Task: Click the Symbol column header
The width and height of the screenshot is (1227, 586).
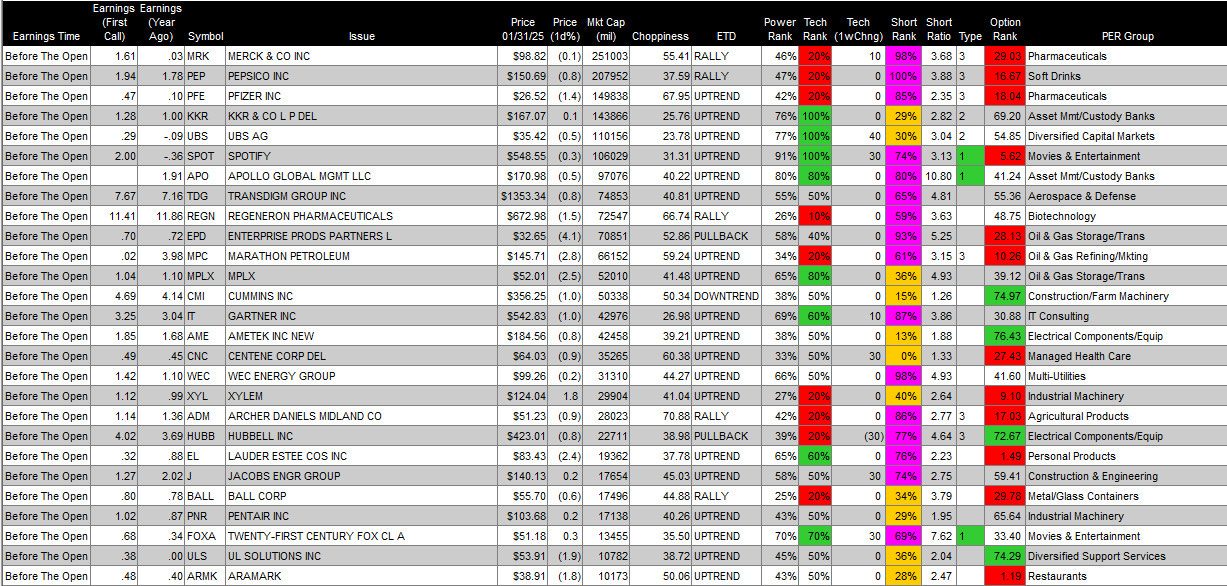Action: click(x=205, y=36)
